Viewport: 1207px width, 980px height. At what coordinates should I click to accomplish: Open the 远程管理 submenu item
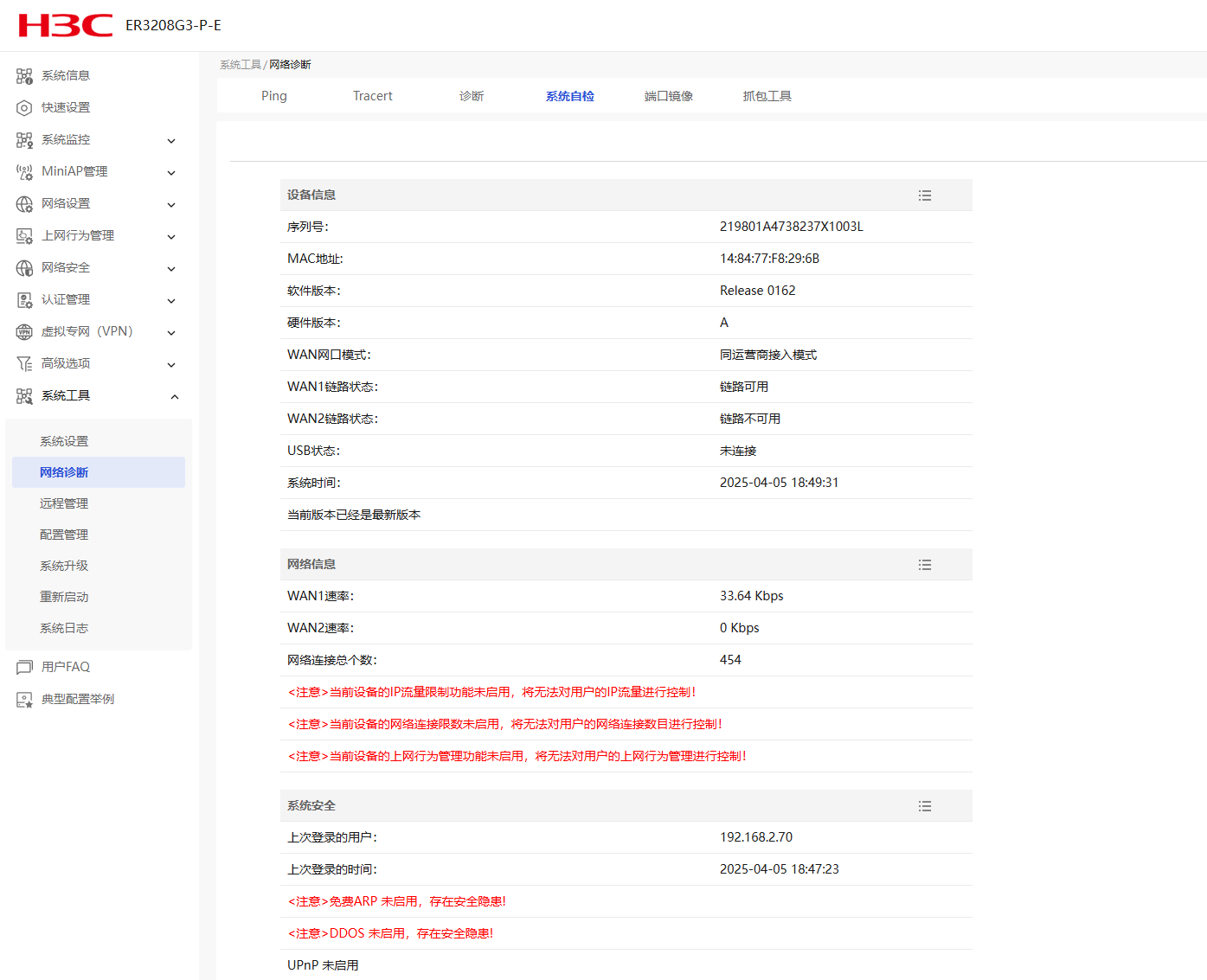point(64,503)
